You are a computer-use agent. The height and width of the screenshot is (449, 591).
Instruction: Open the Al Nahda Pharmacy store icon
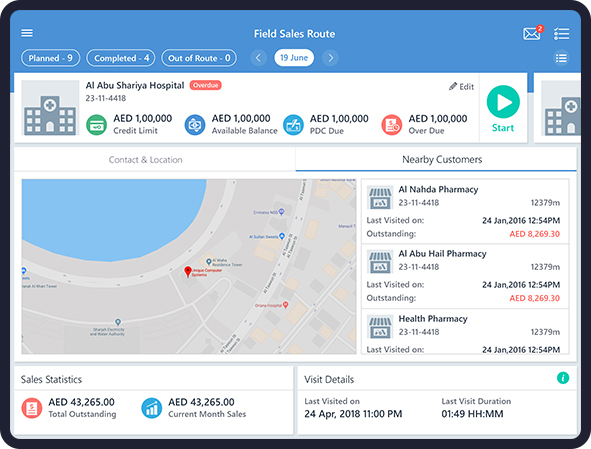(380, 198)
